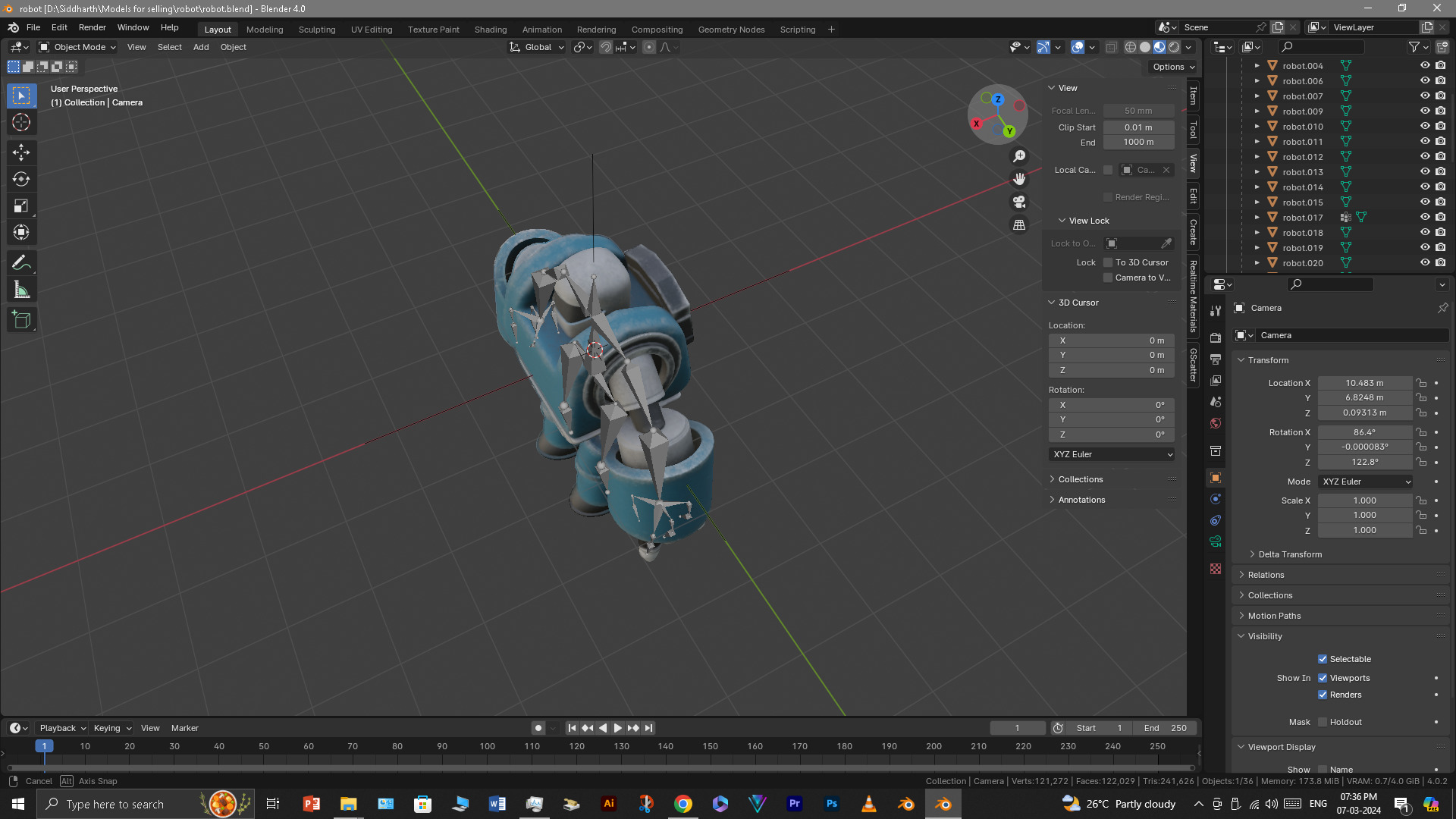Click the Options button in viewport
1456x819 pixels.
tap(1174, 67)
